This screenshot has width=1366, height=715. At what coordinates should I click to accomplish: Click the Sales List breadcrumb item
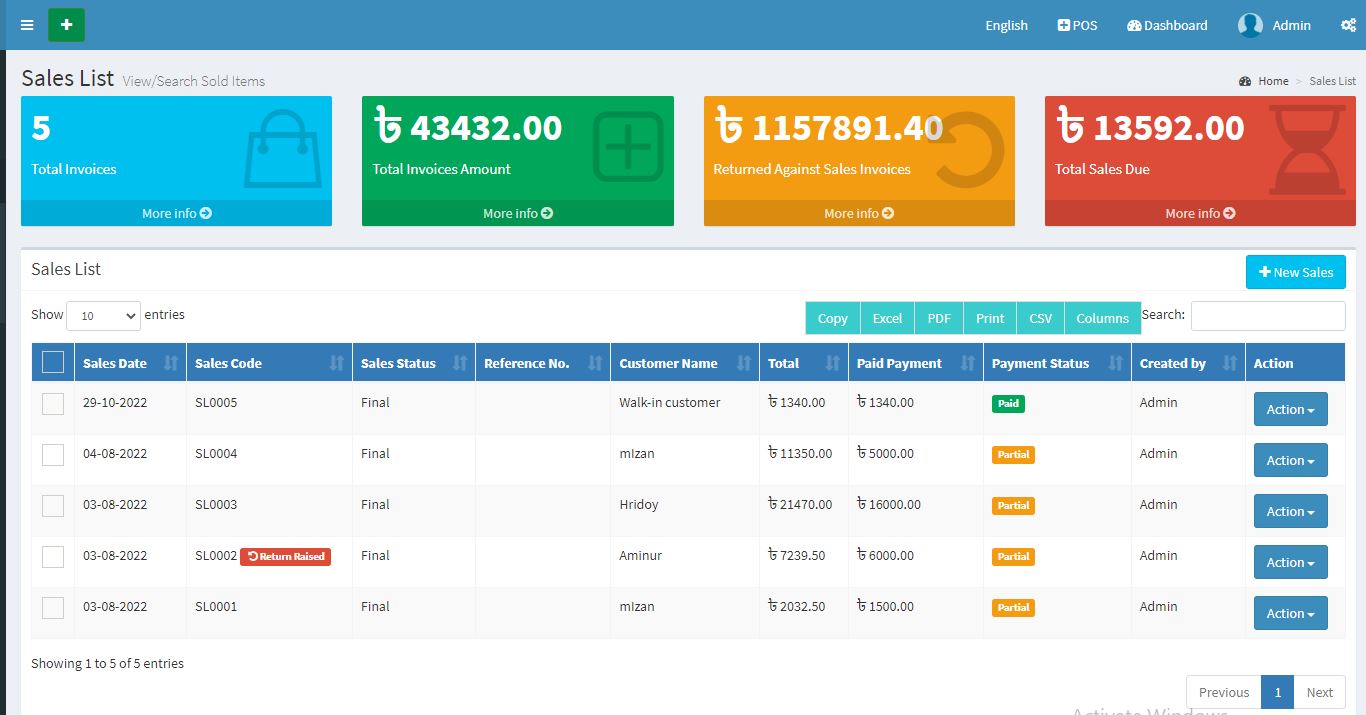pos(1332,81)
